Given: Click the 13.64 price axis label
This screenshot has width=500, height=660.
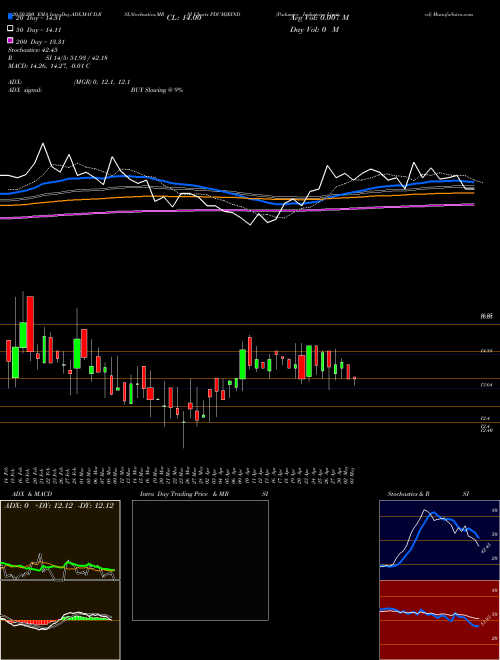Looking at the screenshot, I should (486, 385).
